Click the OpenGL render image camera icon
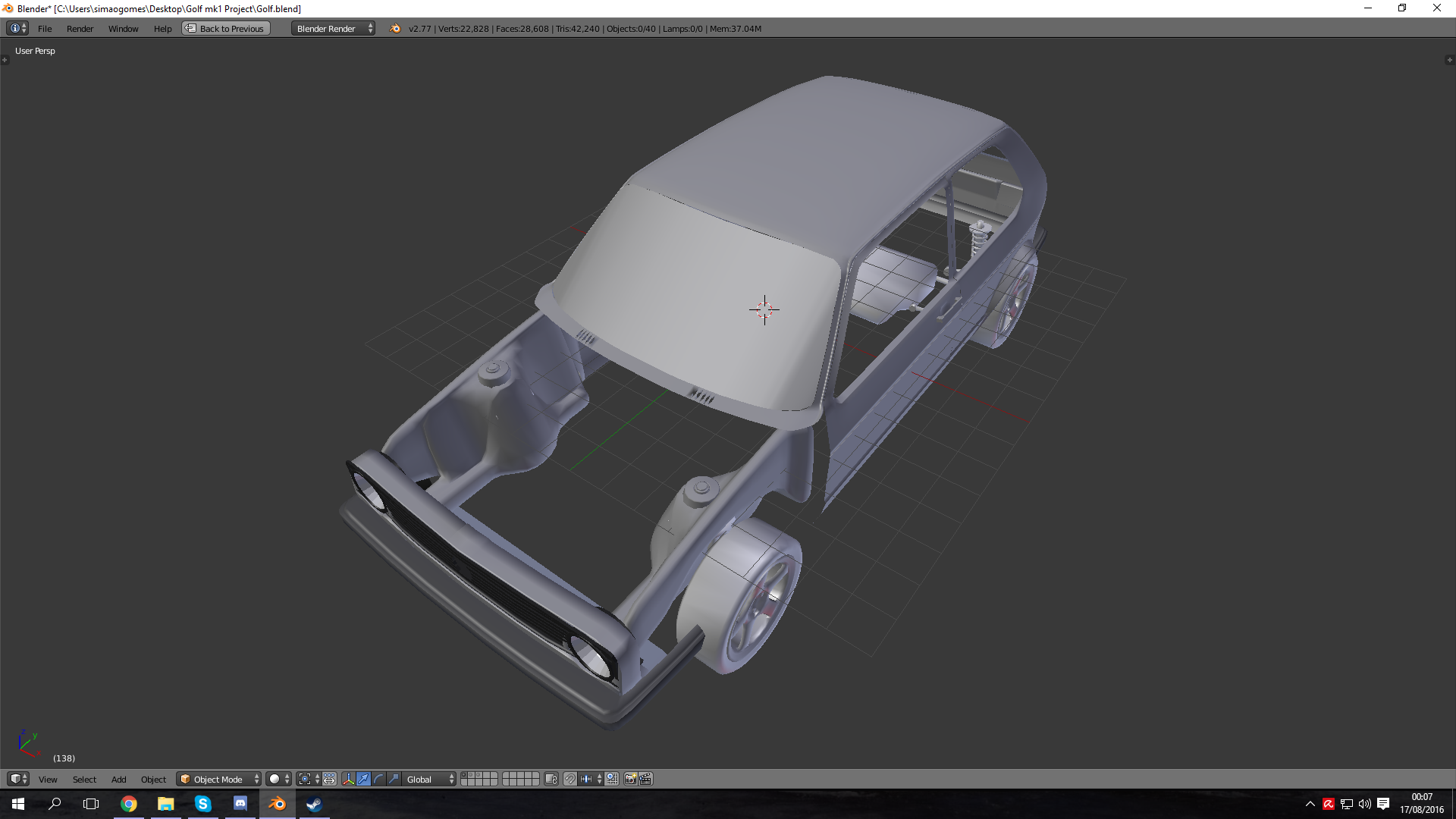The width and height of the screenshot is (1456, 819). 630,779
